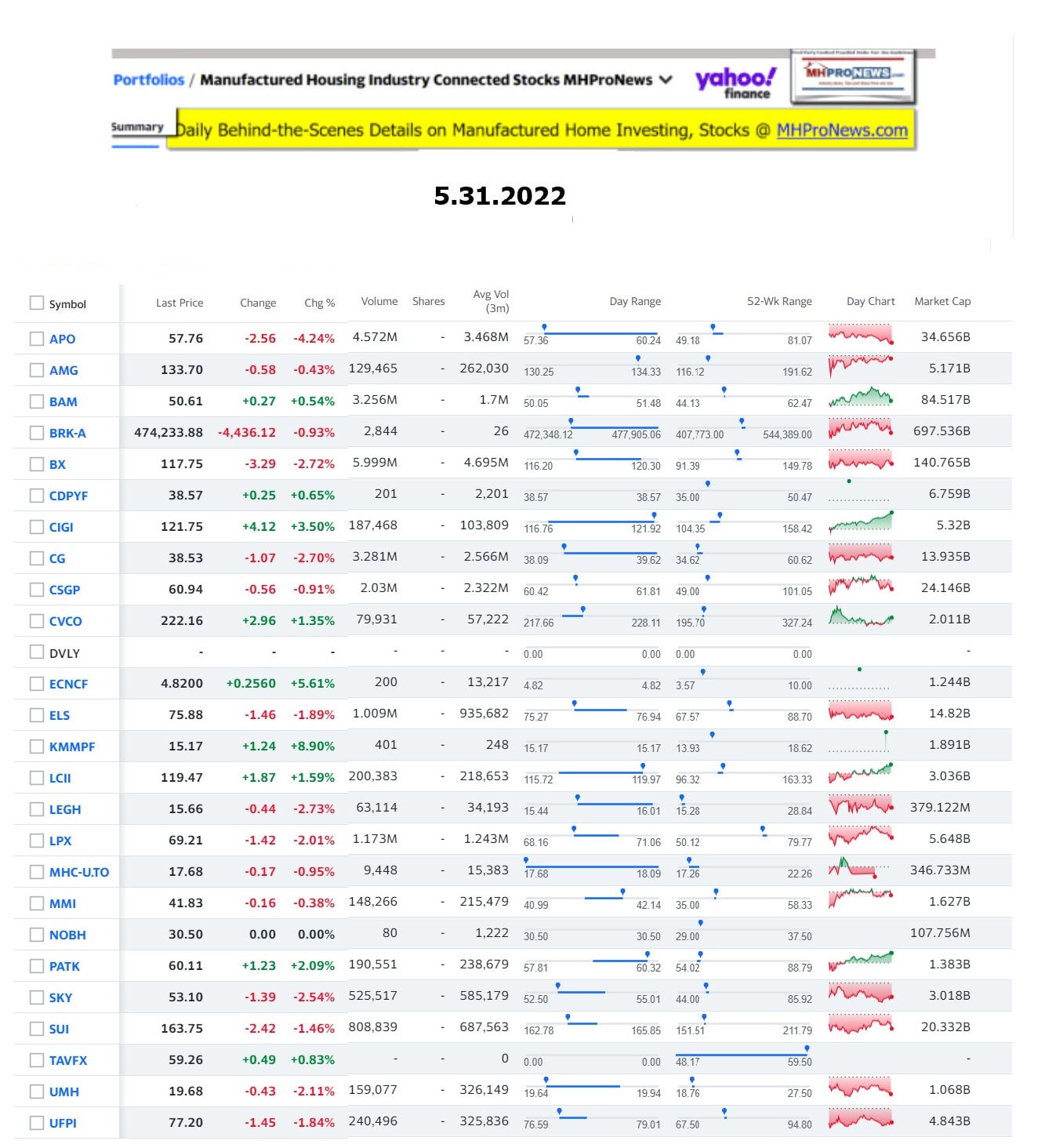
Task: Click ECNCF change percent +5.61%
Action: coord(313,683)
